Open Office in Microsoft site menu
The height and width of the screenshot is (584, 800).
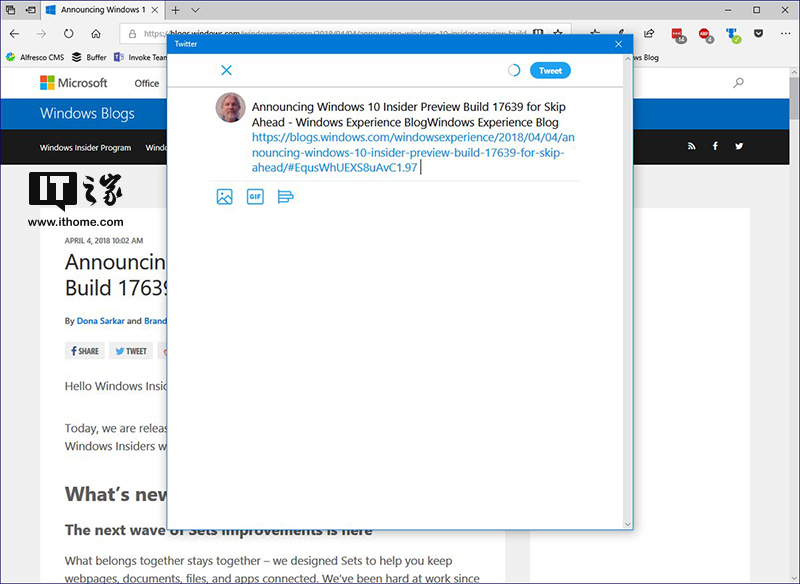[x=146, y=83]
